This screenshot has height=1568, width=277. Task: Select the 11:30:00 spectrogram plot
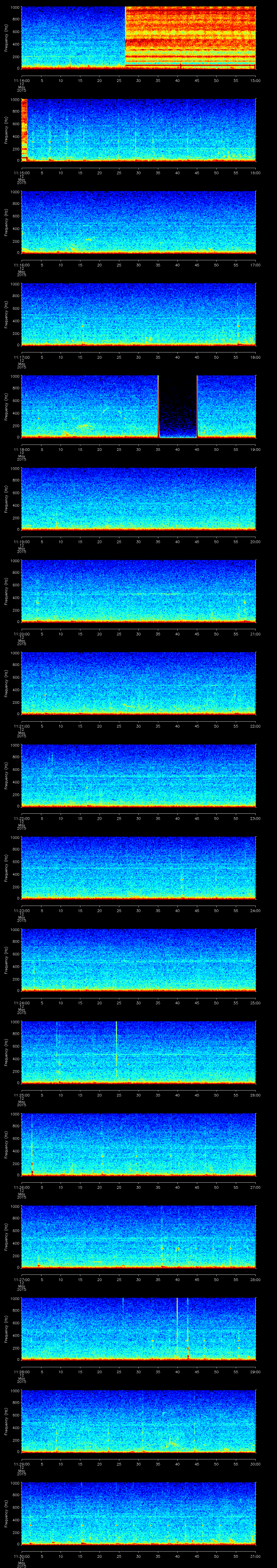(138, 1513)
